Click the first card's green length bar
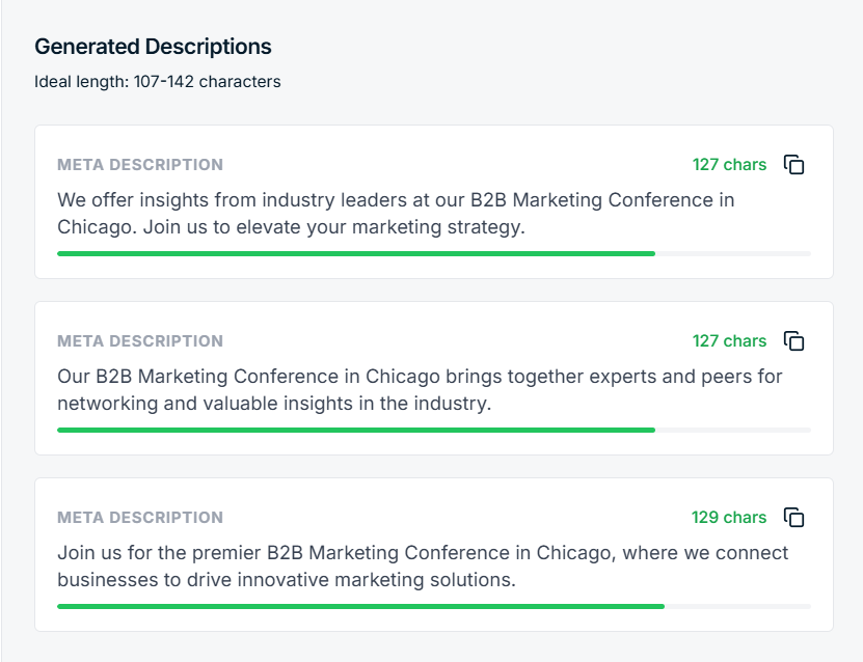Image resolution: width=863 pixels, height=662 pixels. point(355,254)
